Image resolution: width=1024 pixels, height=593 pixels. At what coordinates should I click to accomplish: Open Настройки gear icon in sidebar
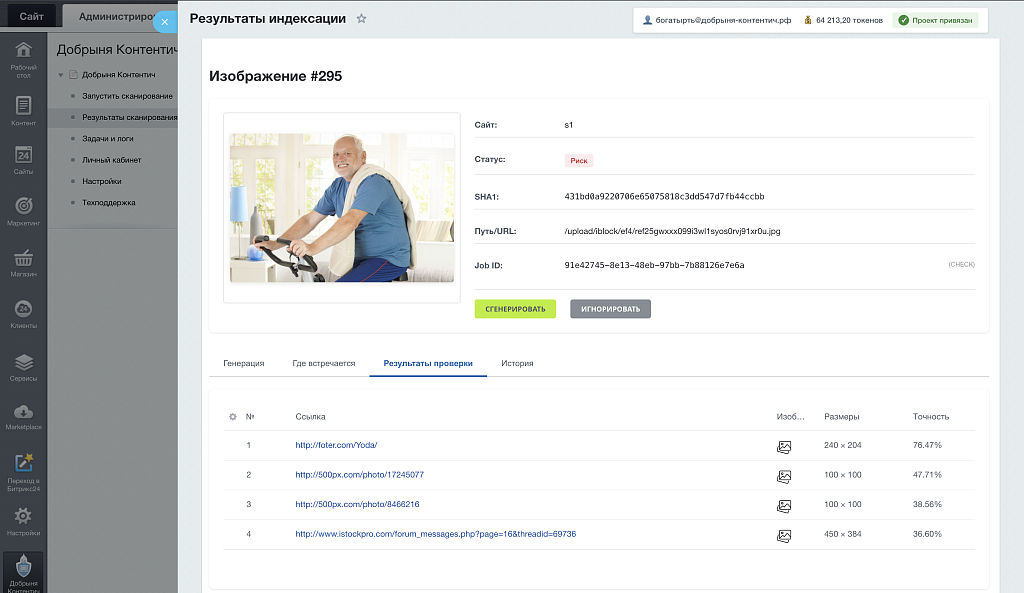pyautogui.click(x=24, y=520)
